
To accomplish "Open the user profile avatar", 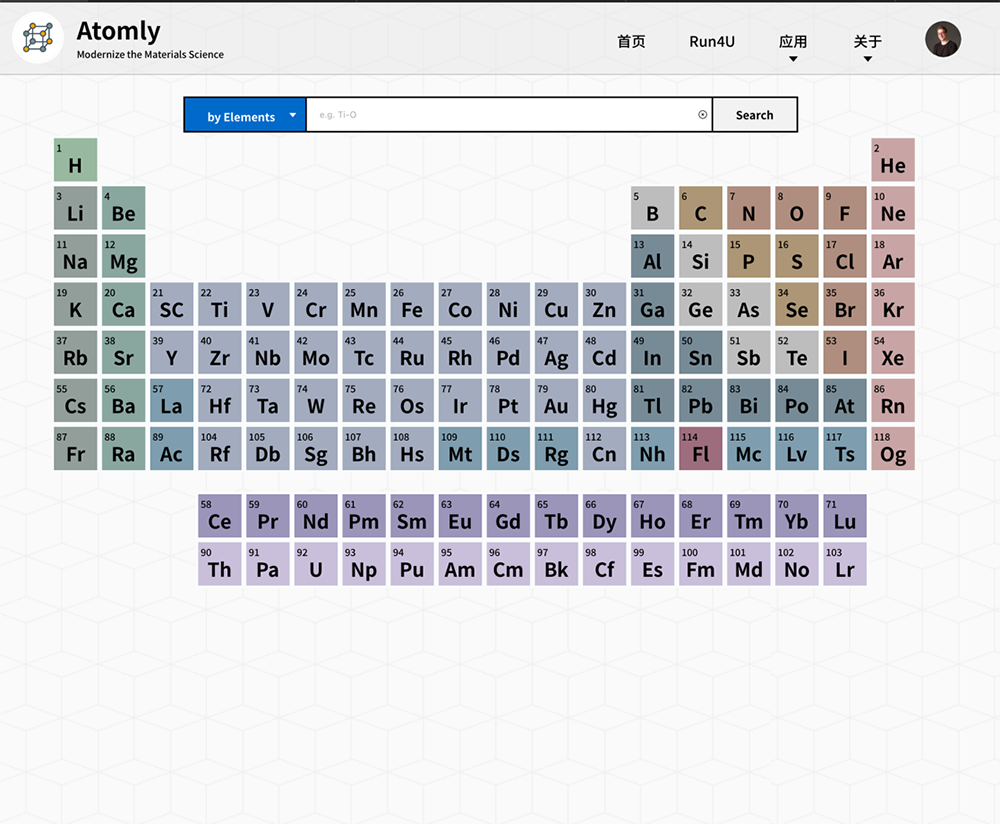I will [942, 40].
